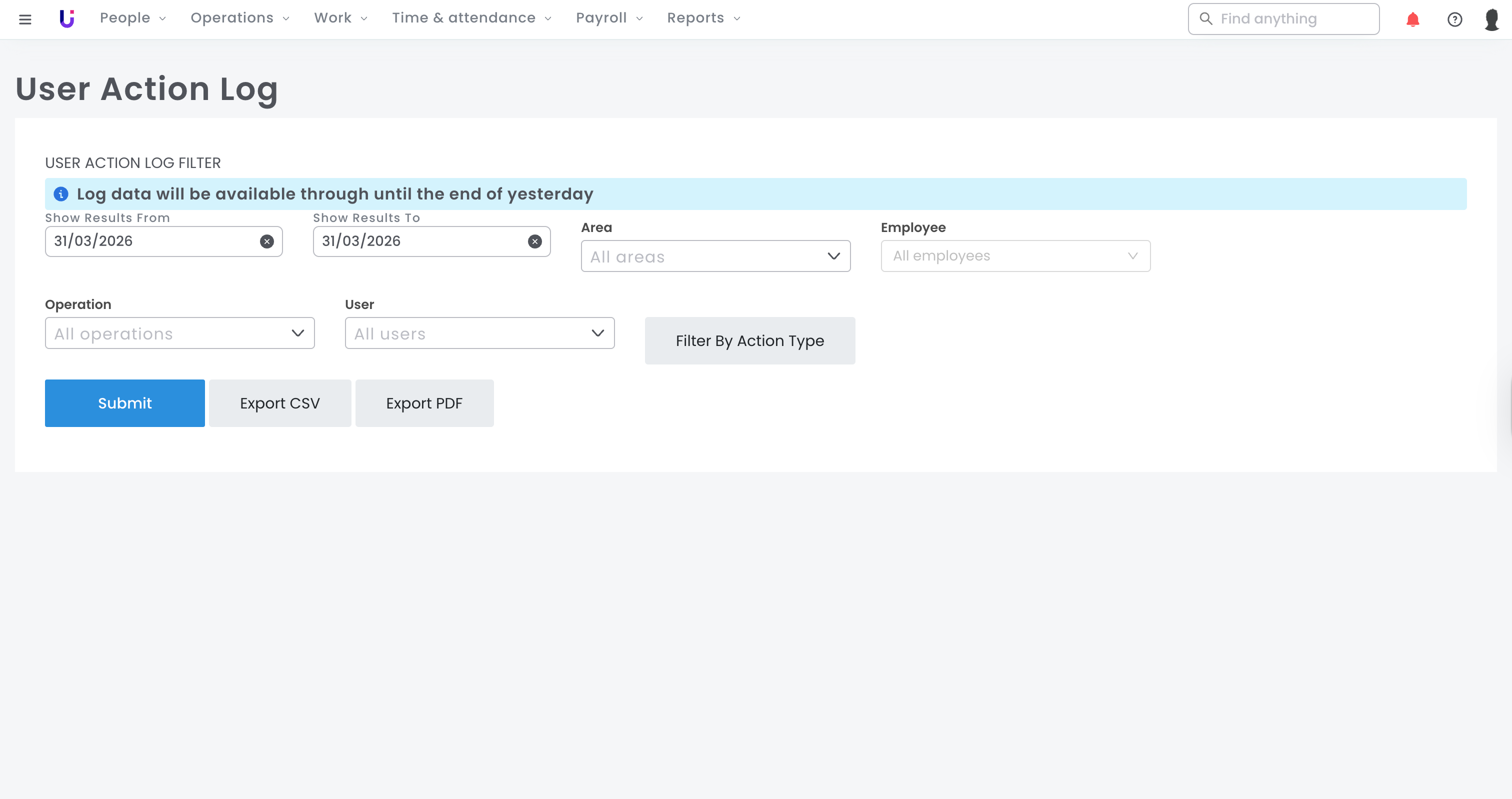This screenshot has width=1512, height=799.
Task: Clear the Show Results To date
Action: [x=534, y=241]
